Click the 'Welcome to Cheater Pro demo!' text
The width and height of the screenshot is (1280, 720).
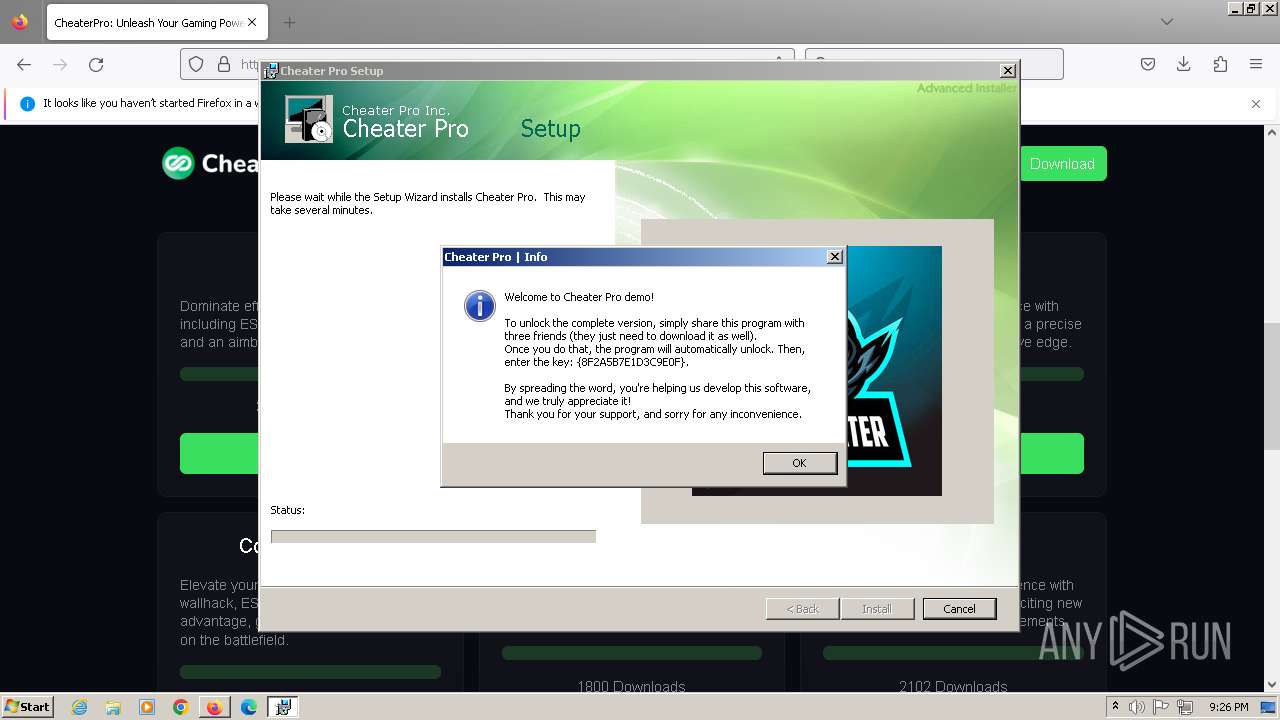(x=579, y=297)
